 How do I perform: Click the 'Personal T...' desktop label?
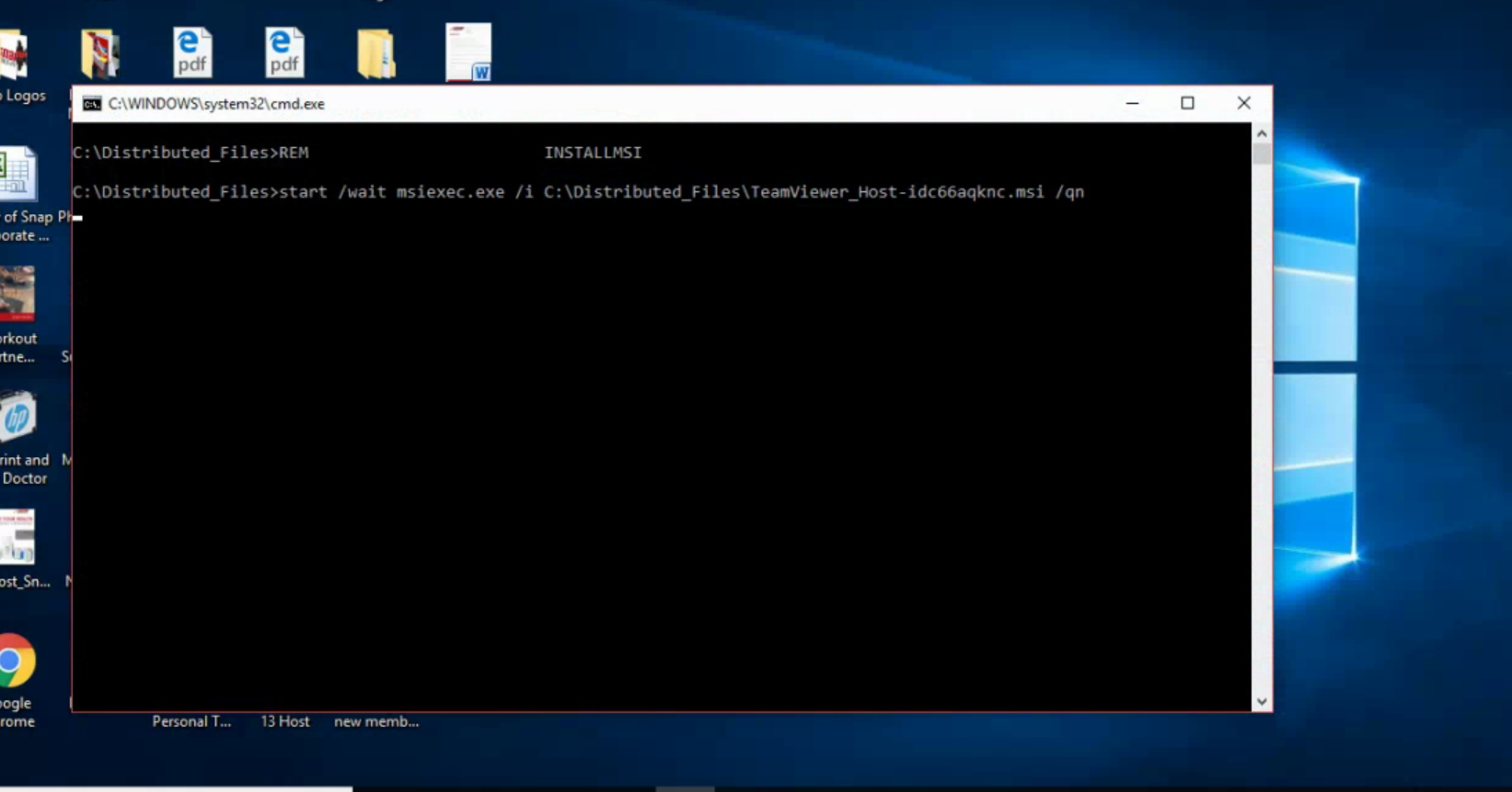191,721
